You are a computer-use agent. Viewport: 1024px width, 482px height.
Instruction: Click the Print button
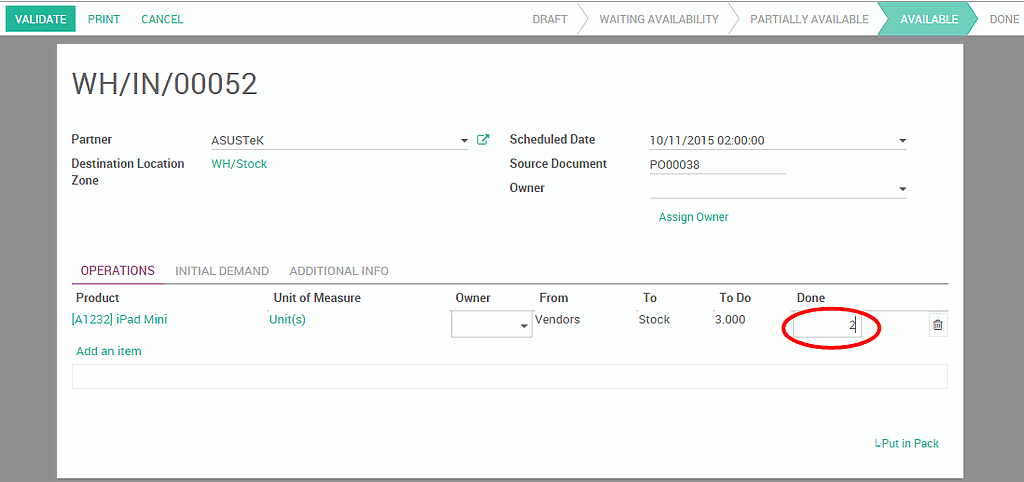104,19
